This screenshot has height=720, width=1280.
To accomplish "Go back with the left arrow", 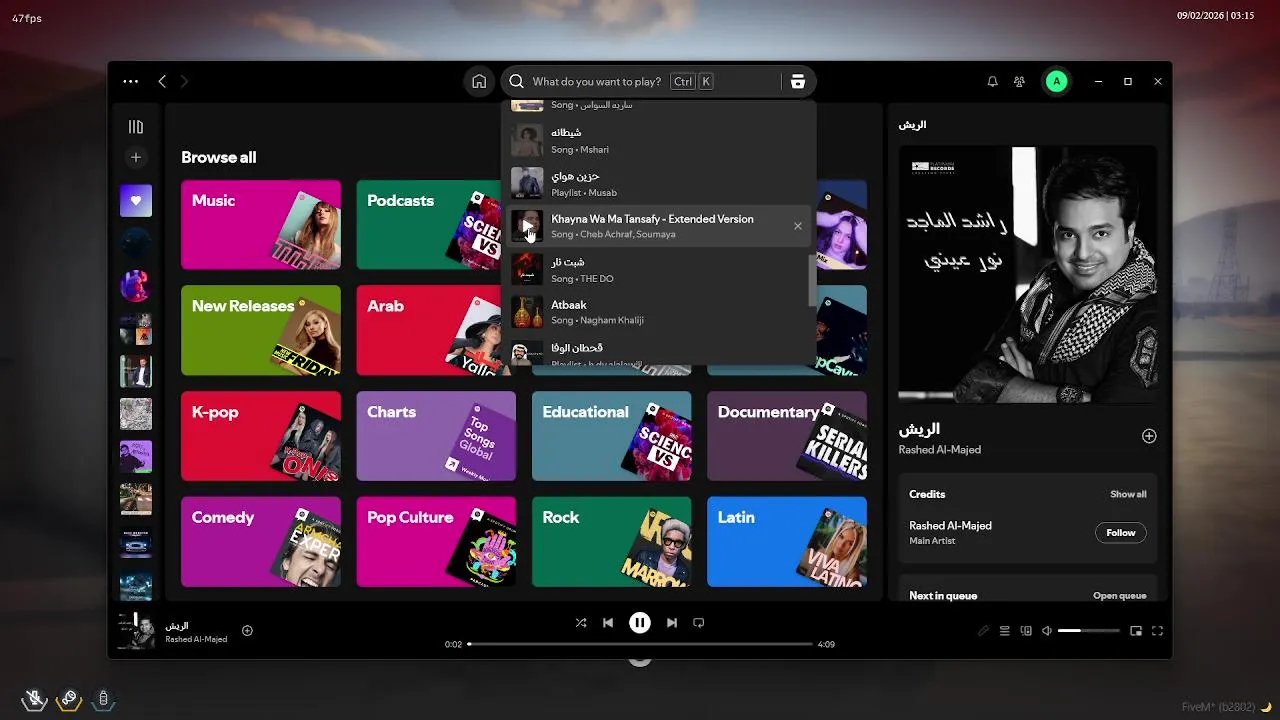I will point(162,82).
